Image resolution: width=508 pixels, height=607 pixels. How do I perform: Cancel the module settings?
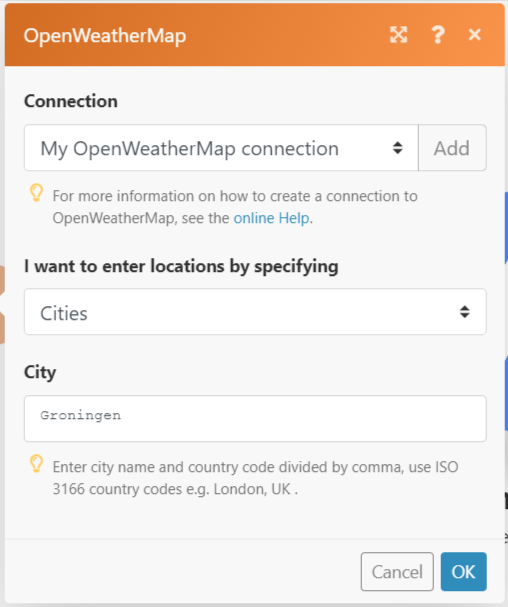[x=397, y=571]
